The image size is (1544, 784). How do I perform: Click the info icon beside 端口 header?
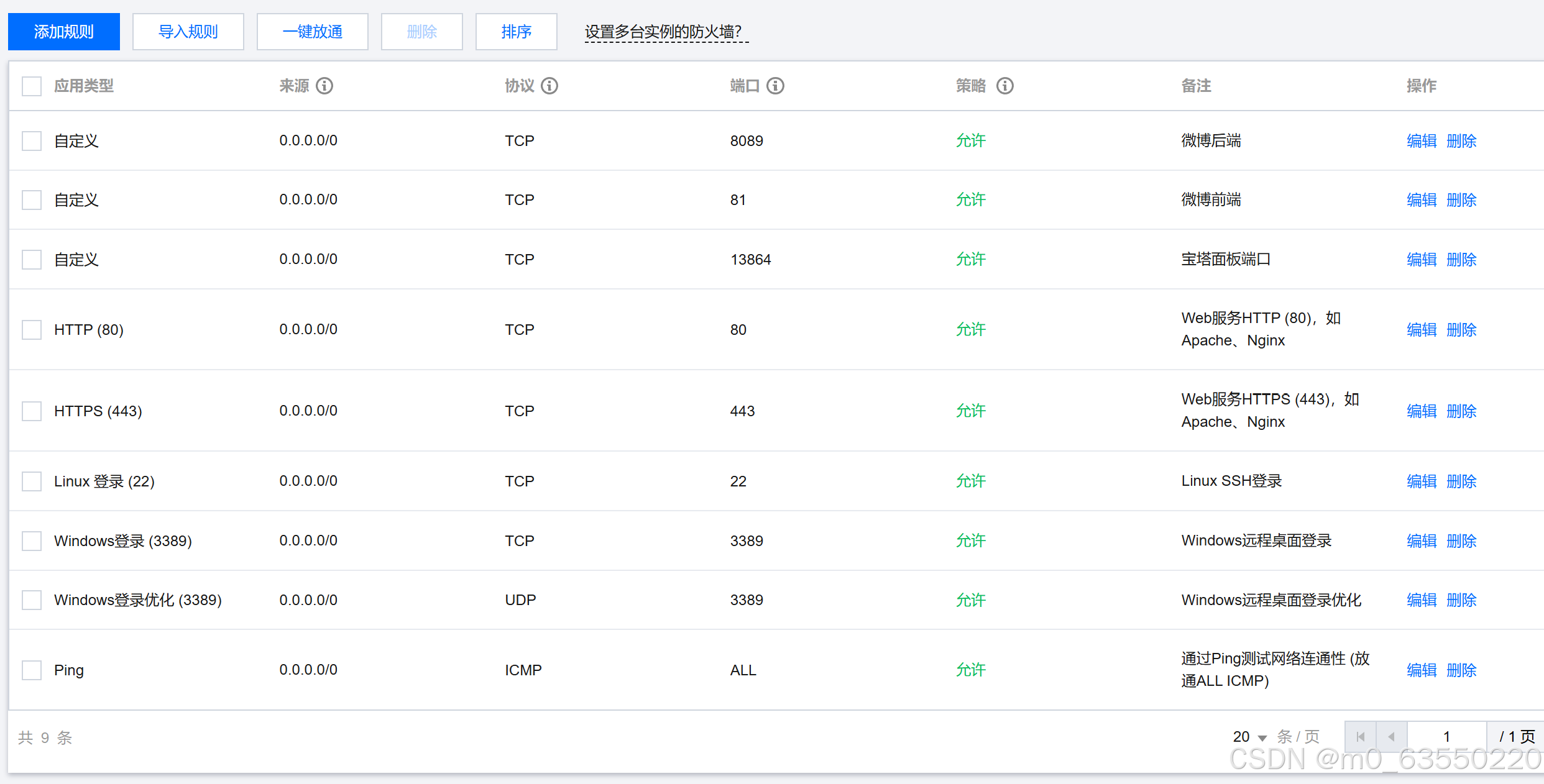775,86
